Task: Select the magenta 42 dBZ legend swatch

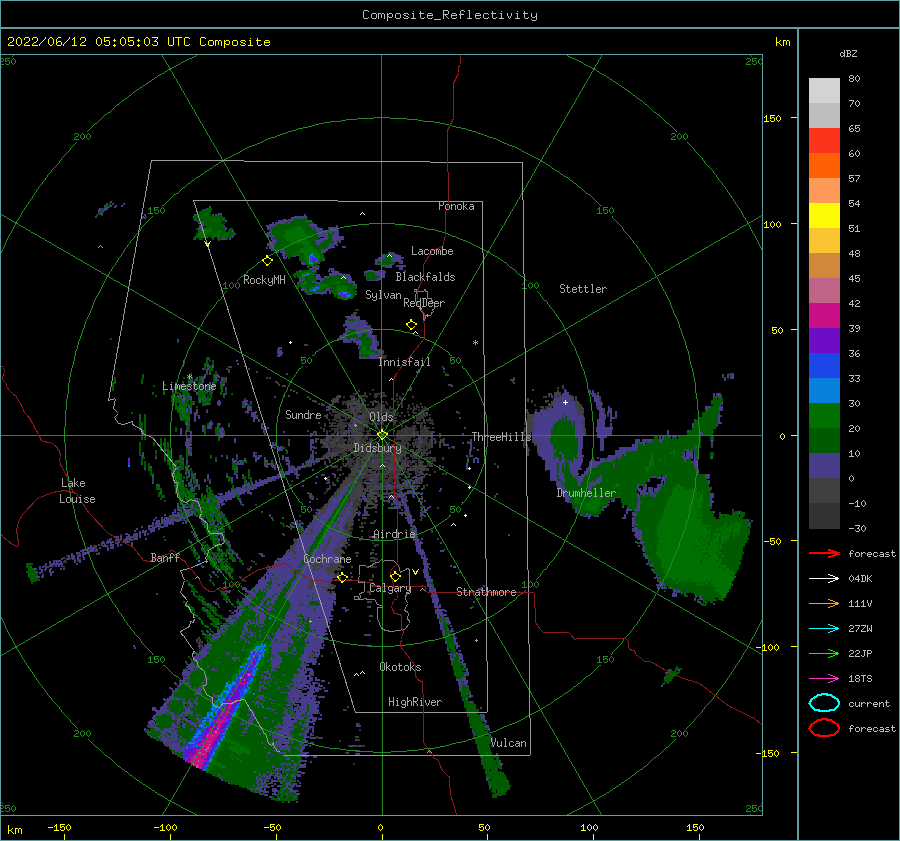Action: pos(824,315)
